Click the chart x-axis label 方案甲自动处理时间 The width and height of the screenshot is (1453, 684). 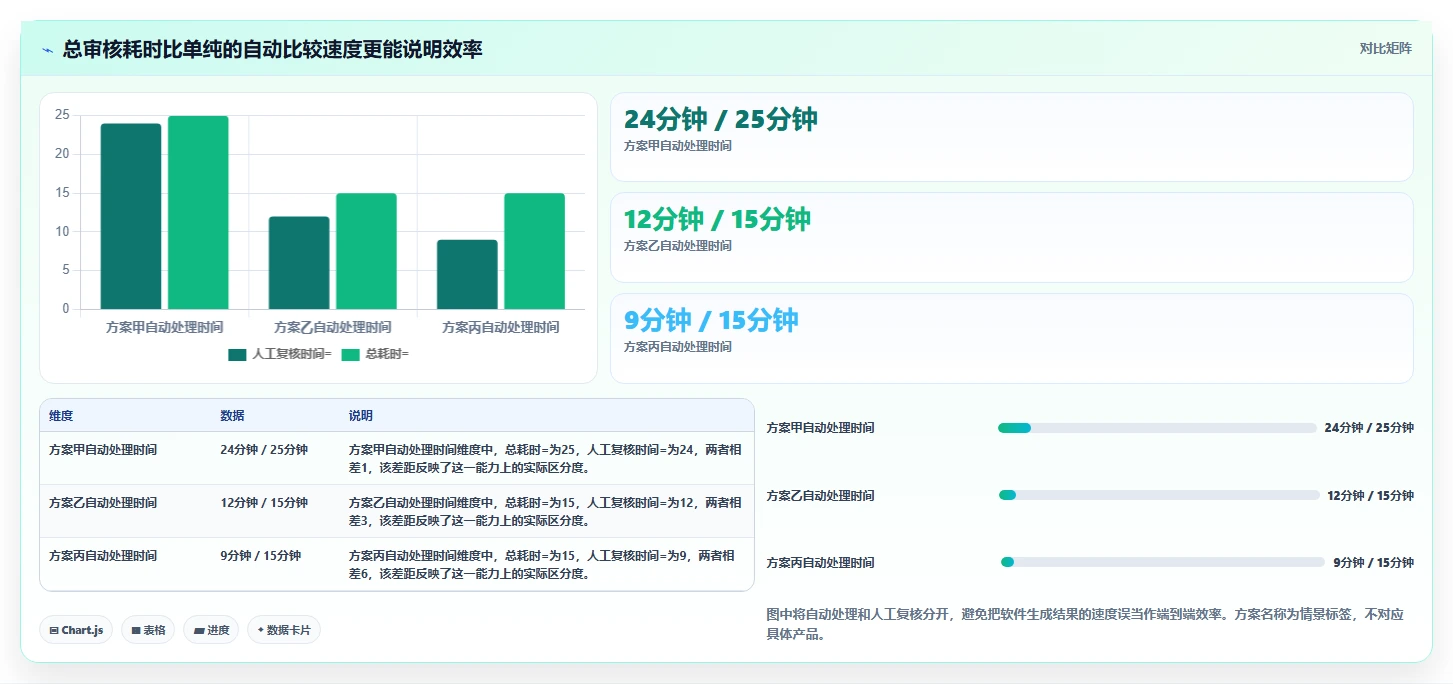165,328
